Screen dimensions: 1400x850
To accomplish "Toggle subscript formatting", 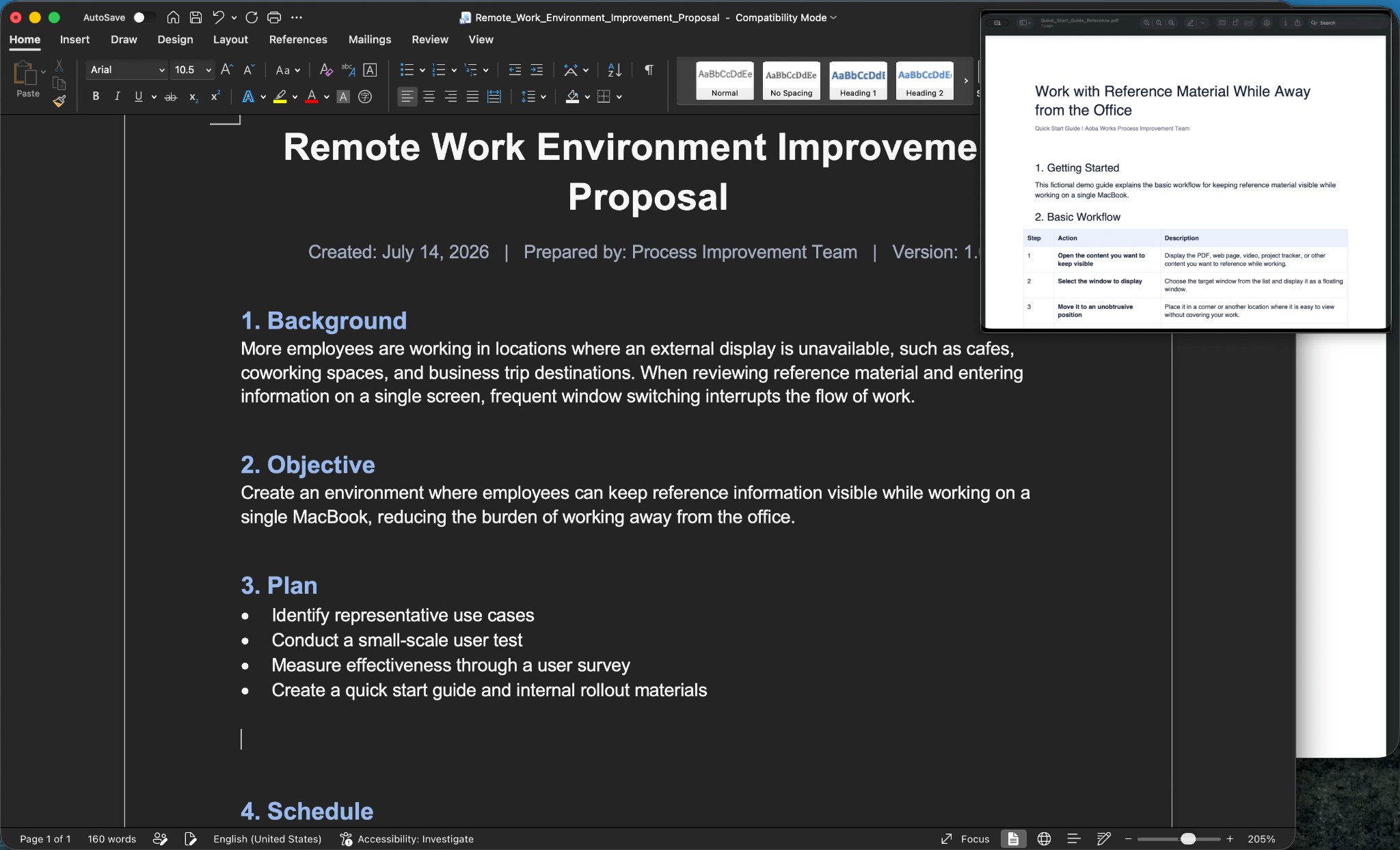I will 193,97.
